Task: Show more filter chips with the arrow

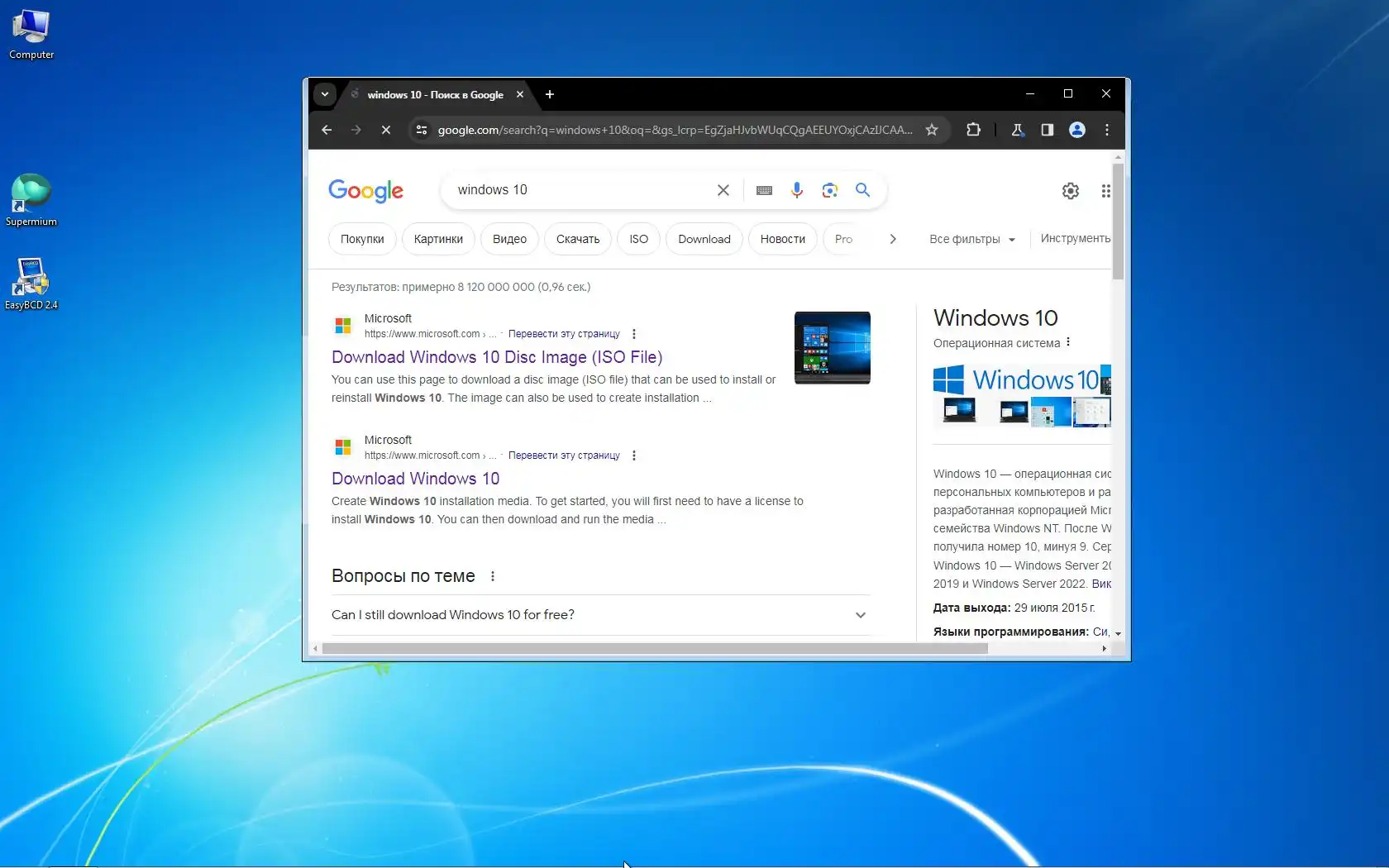Action: (x=893, y=239)
